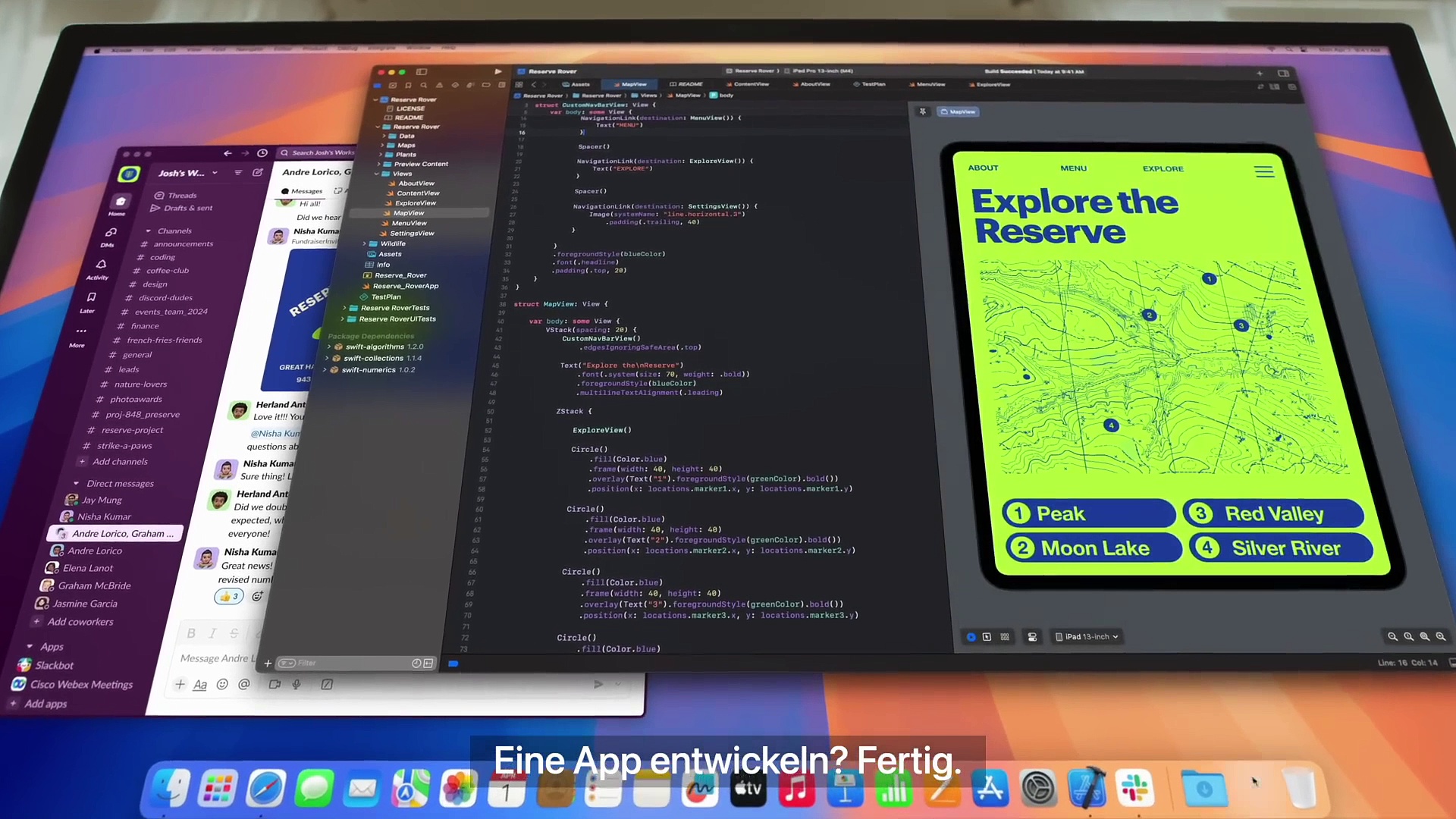The image size is (1456, 819).
Task: Click the pin preview icon beside MapView
Action: click(x=923, y=111)
